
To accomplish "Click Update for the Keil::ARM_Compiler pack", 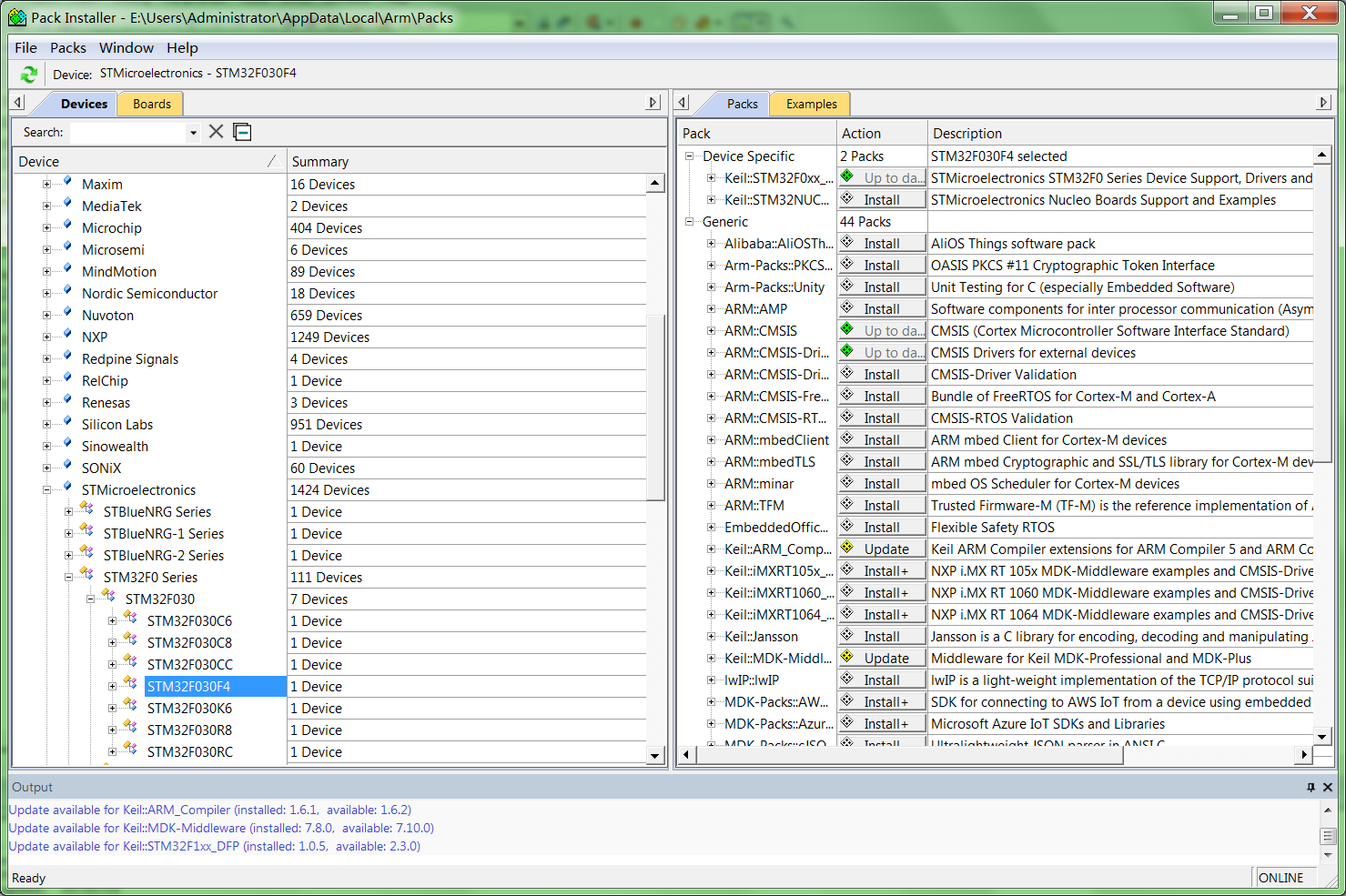I will coord(881,549).
